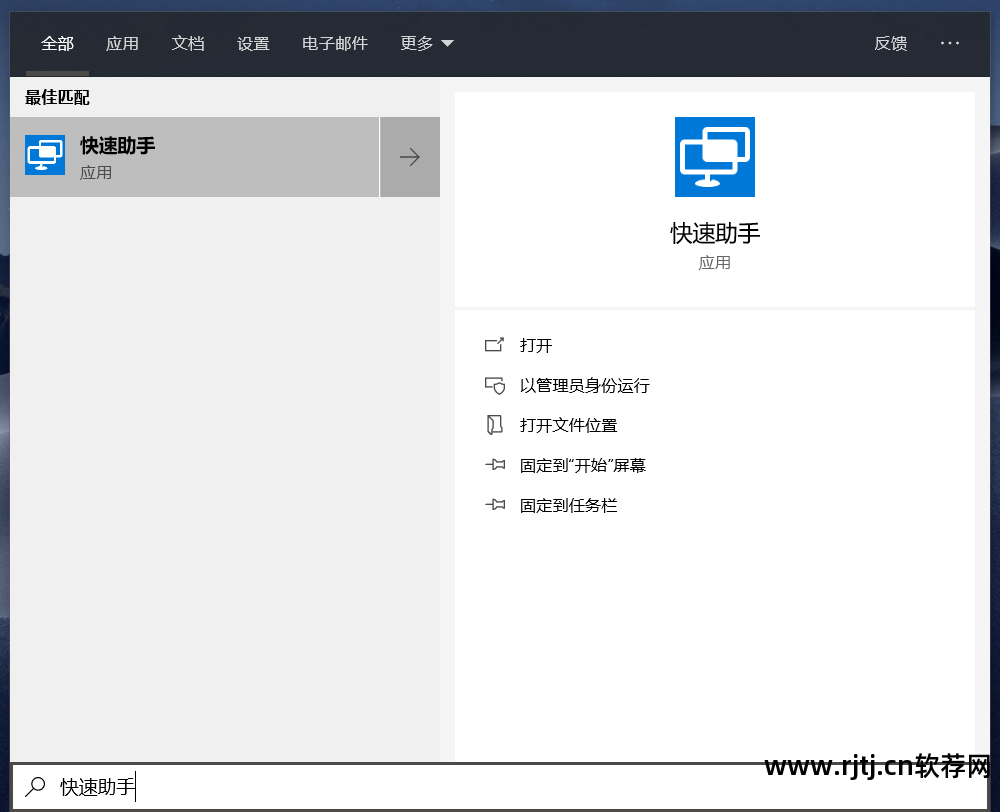This screenshot has height=812, width=1000.
Task: Expand the arrow next to 快速助手 result
Action: coord(410,157)
